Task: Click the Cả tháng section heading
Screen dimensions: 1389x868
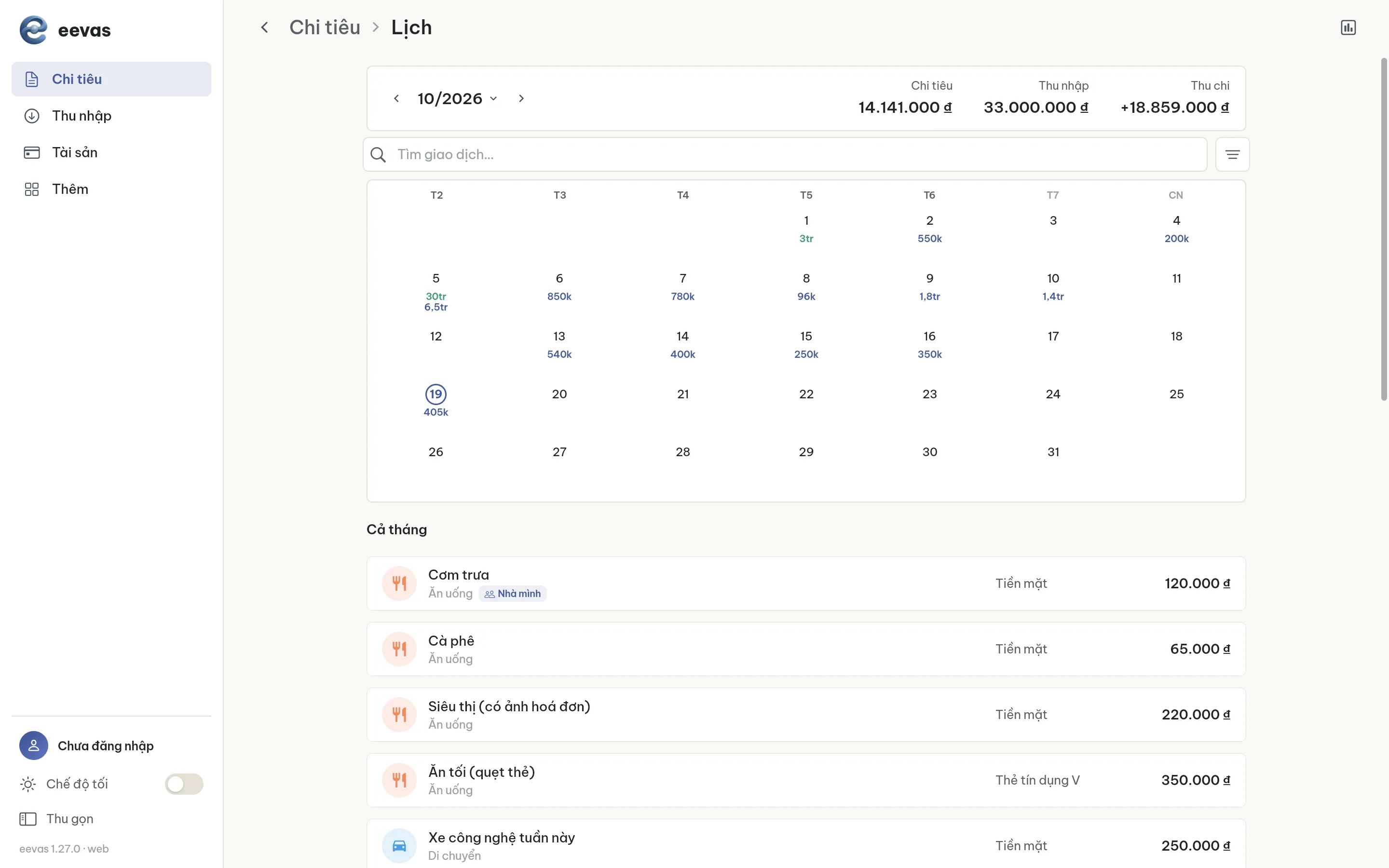Action: [396, 529]
